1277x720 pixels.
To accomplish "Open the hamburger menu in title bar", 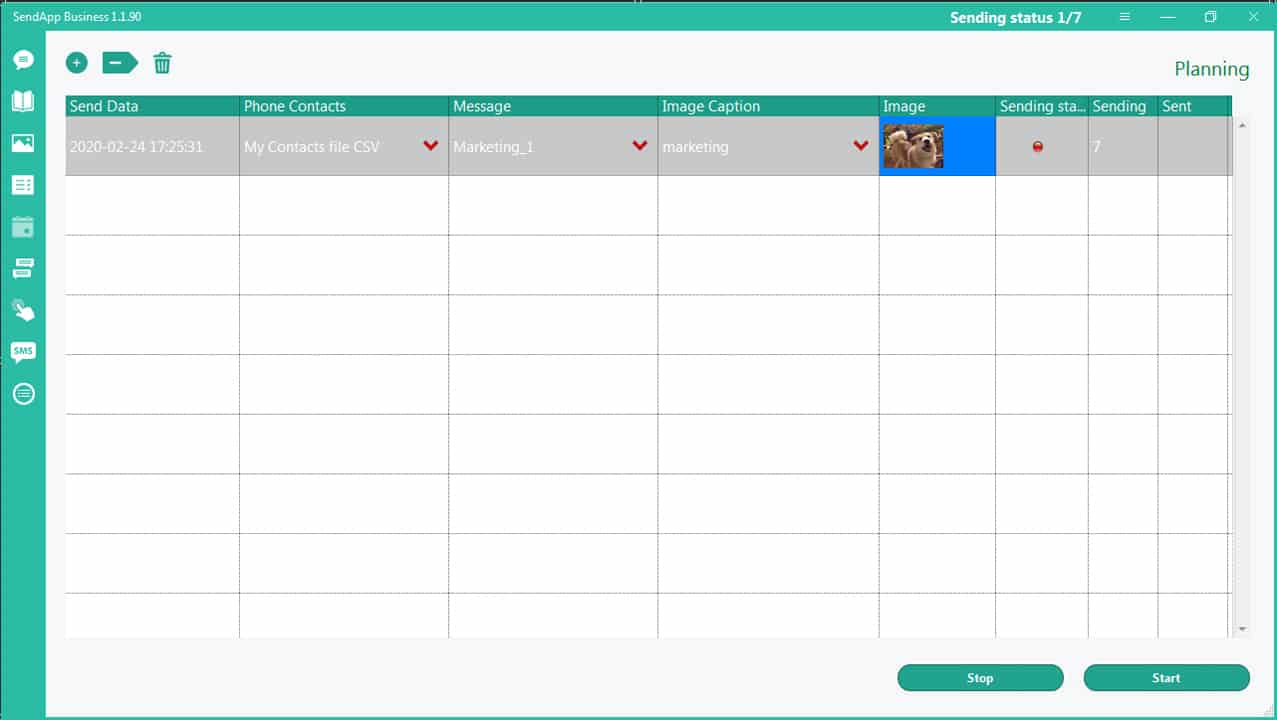I will coord(1125,17).
